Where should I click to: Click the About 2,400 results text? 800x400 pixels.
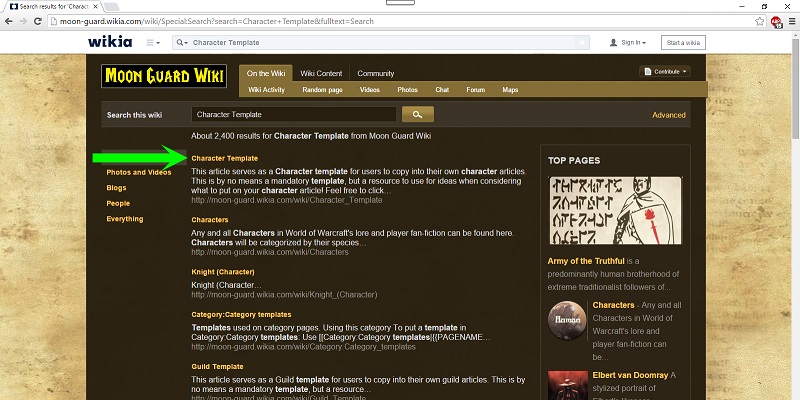(x=311, y=136)
